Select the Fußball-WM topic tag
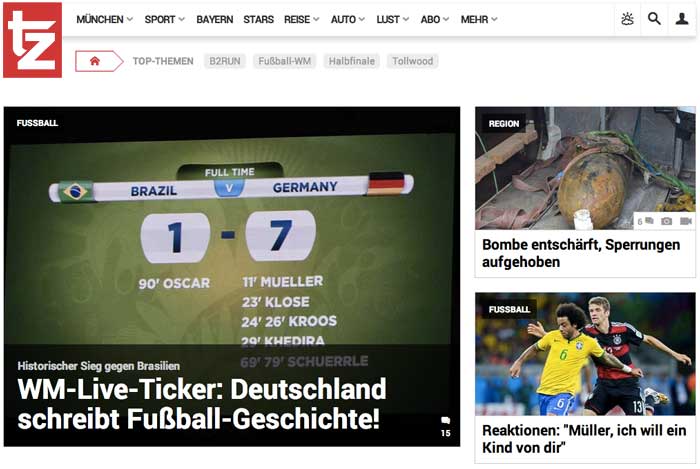 284,61
